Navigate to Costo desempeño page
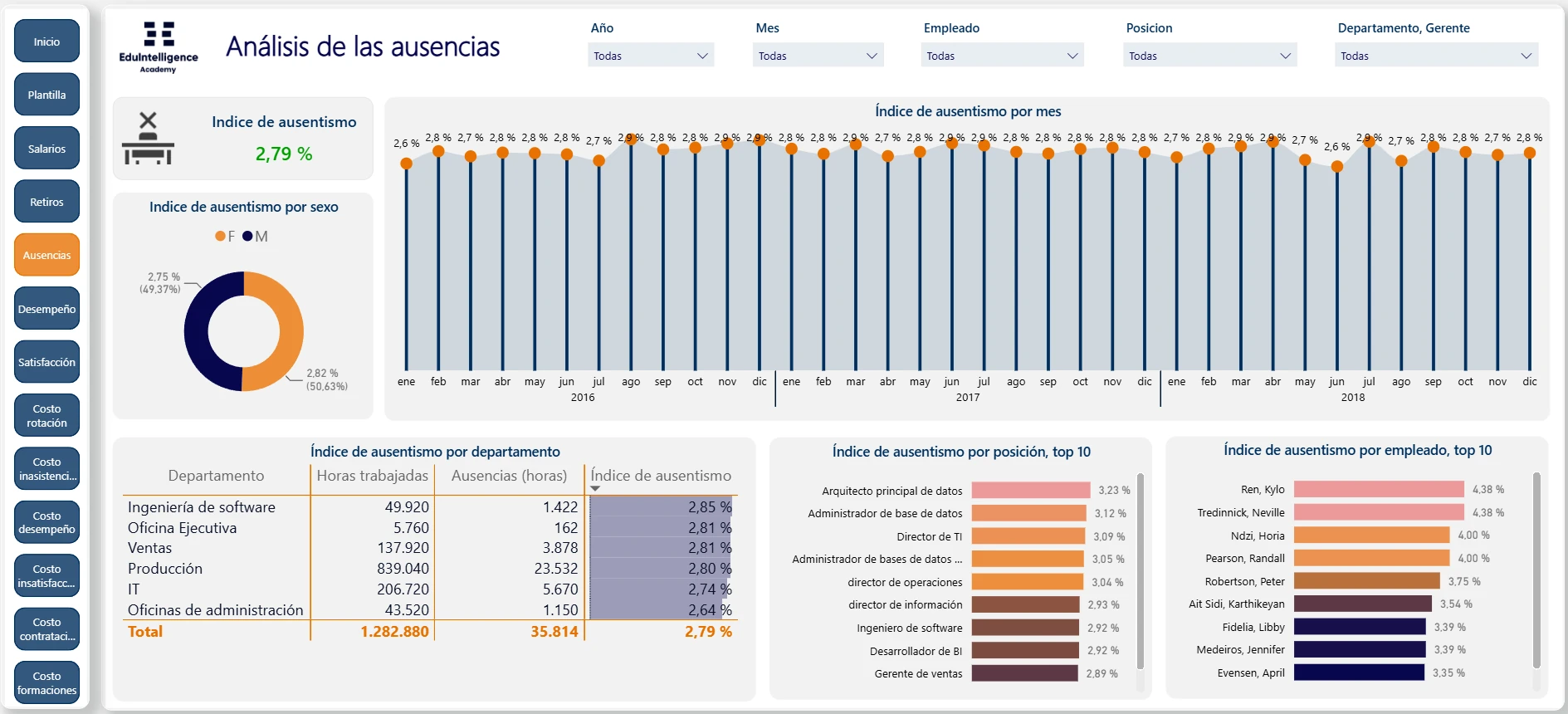Image resolution: width=1568 pixels, height=714 pixels. 46,522
